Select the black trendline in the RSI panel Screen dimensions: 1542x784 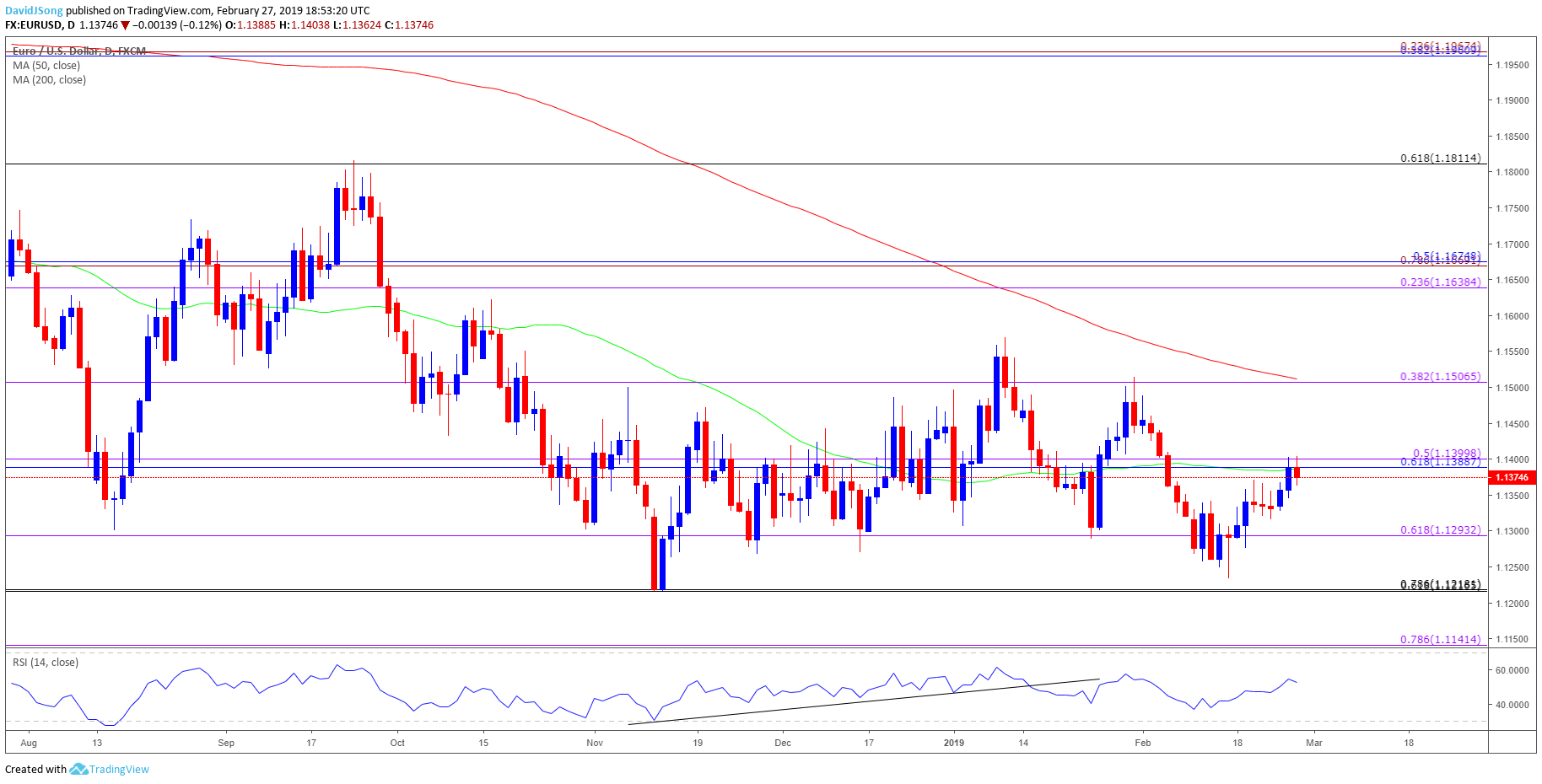click(x=865, y=701)
